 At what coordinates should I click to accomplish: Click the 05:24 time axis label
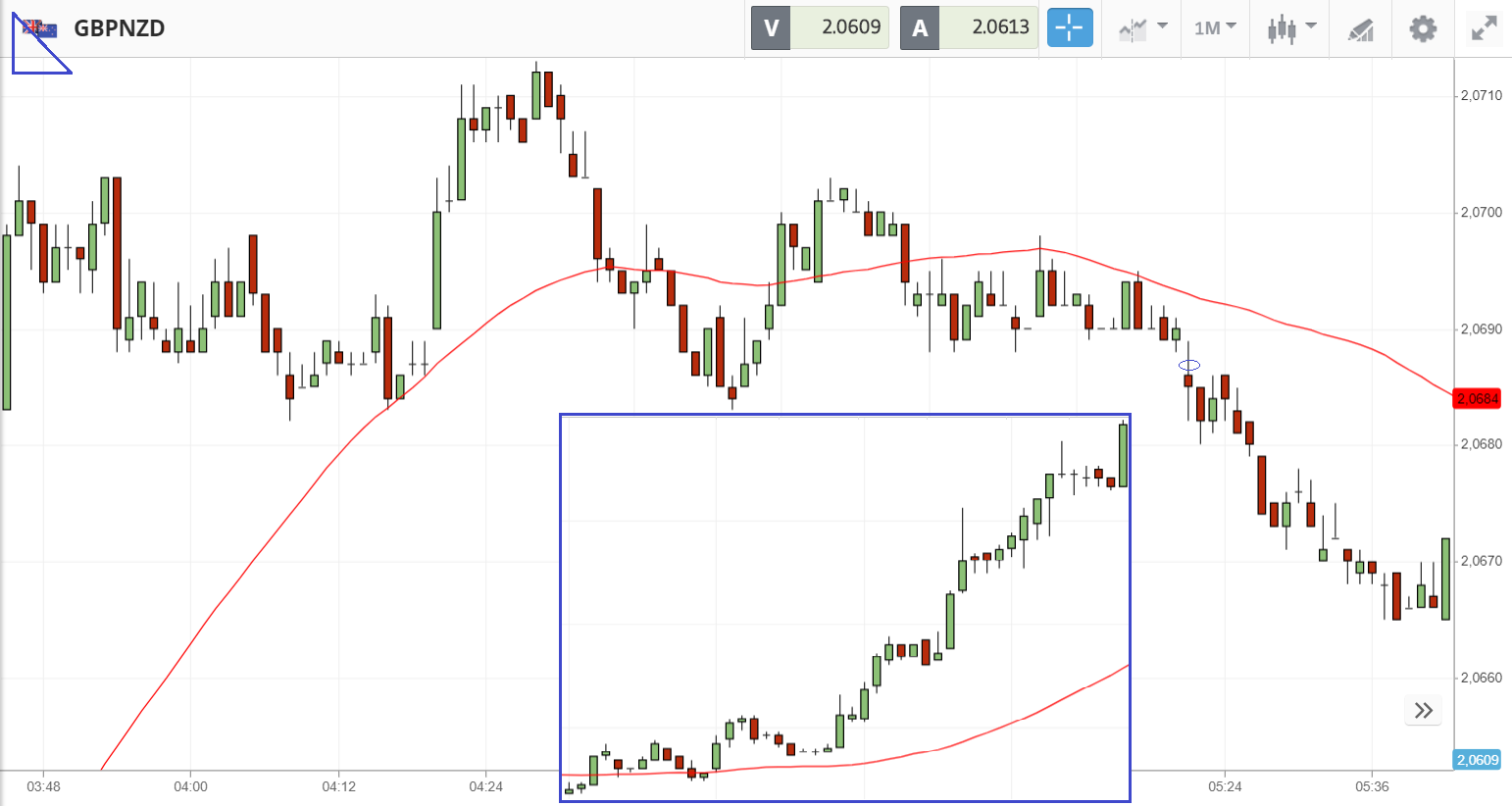point(1225,786)
